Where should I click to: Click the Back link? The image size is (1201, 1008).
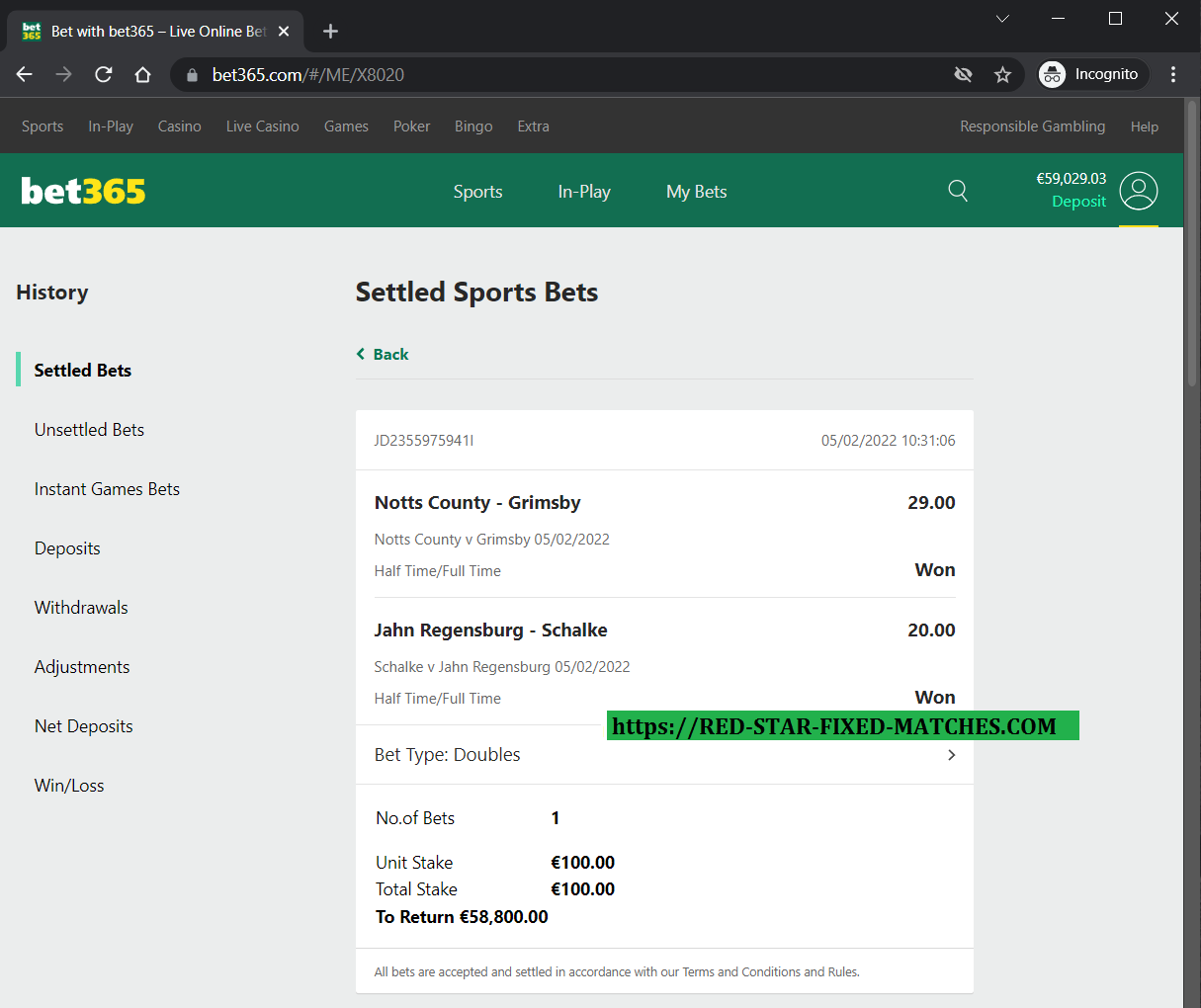click(390, 354)
